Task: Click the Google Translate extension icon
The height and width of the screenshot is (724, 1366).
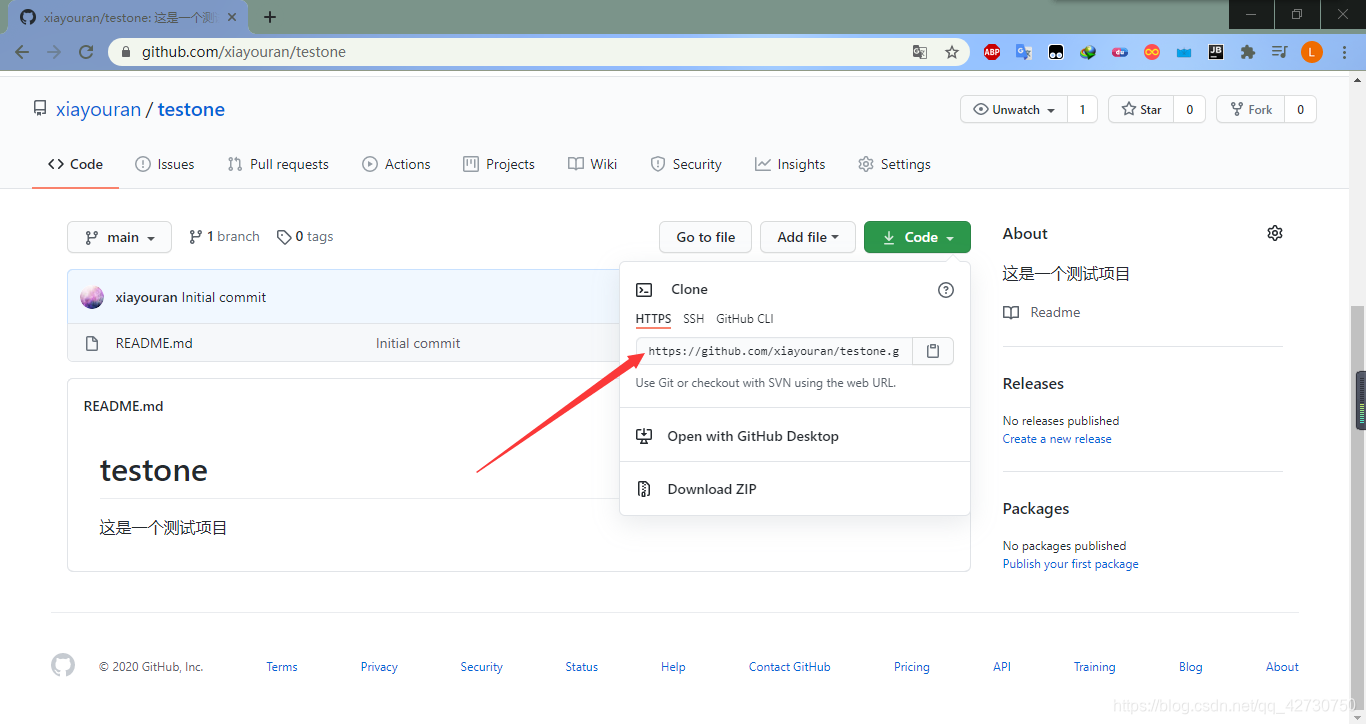Action: click(1024, 52)
